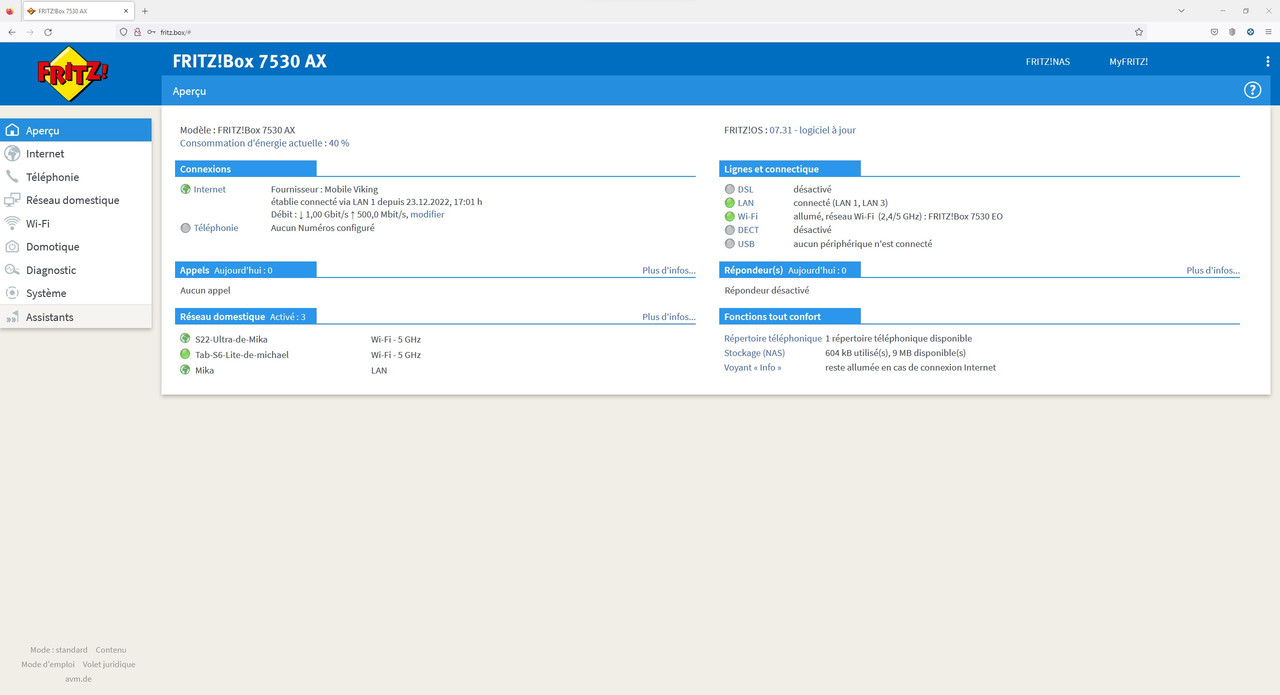The height and width of the screenshot is (695, 1280).
Task: Click the green LAN status indicator
Action: pyautogui.click(x=730, y=203)
